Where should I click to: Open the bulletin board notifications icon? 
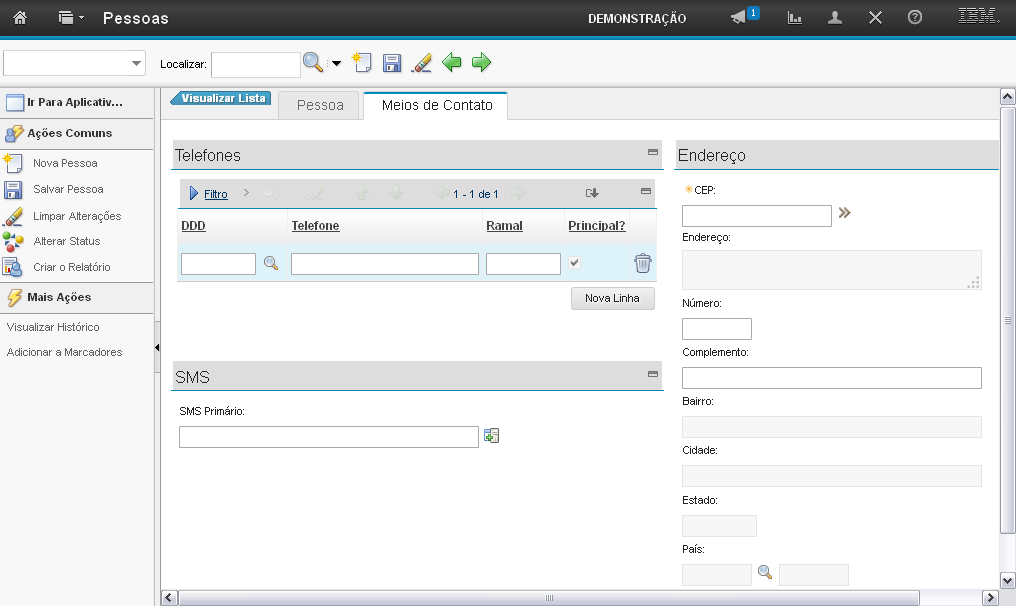pyautogui.click(x=739, y=18)
